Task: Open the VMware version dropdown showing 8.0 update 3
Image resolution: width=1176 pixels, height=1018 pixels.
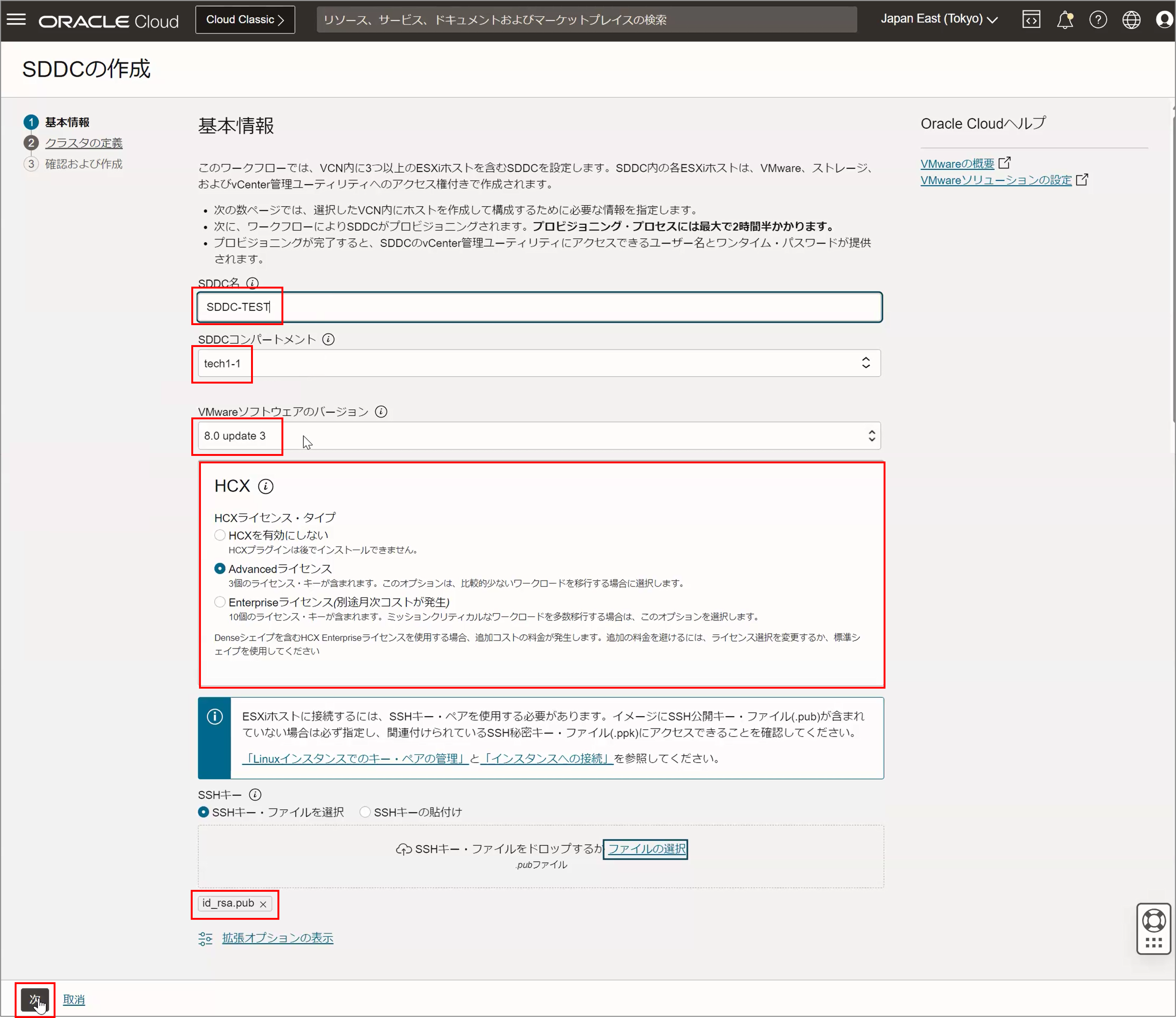Action: pyautogui.click(x=539, y=436)
